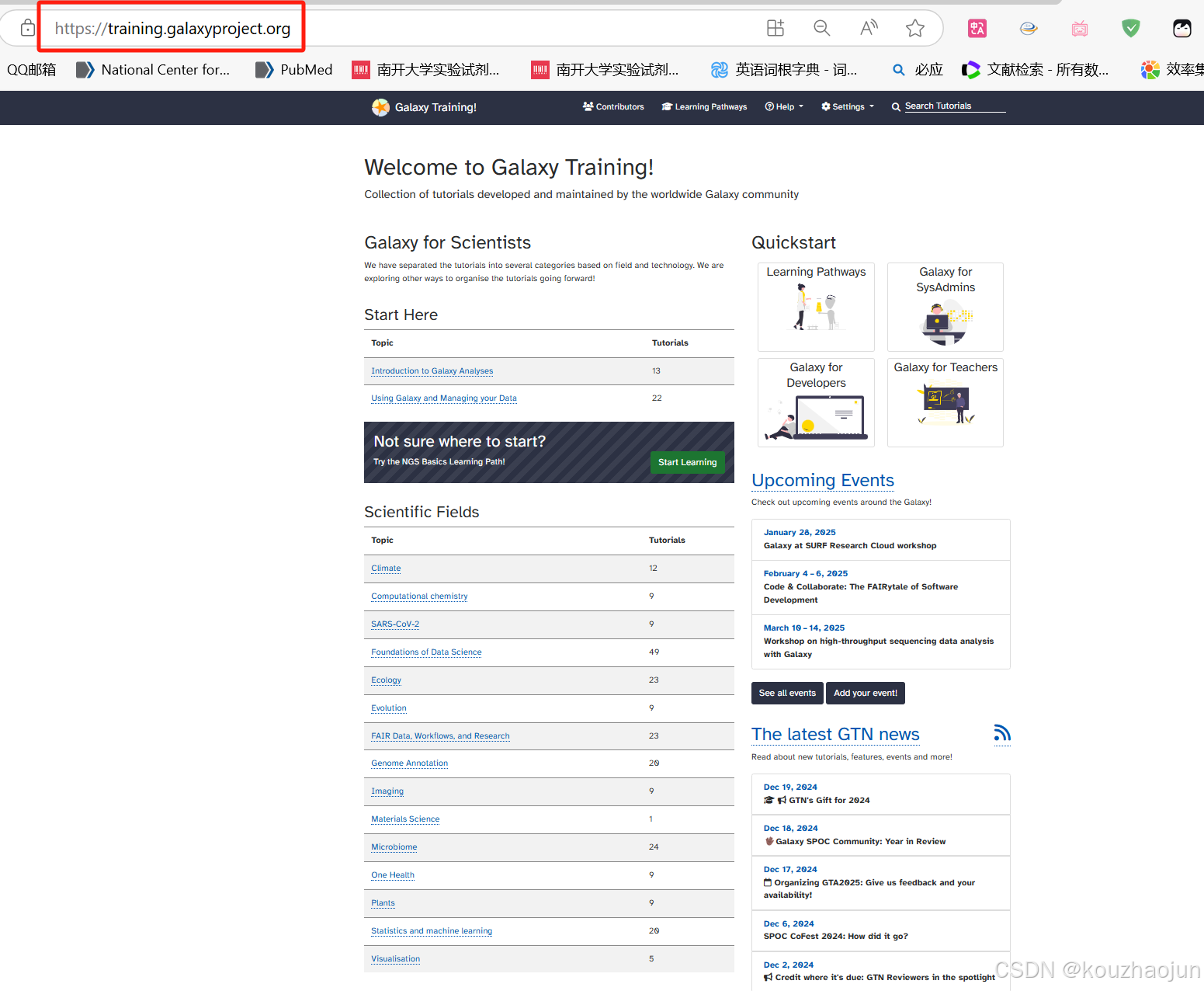
Task: Open the PubMed bookmark
Action: [x=294, y=70]
